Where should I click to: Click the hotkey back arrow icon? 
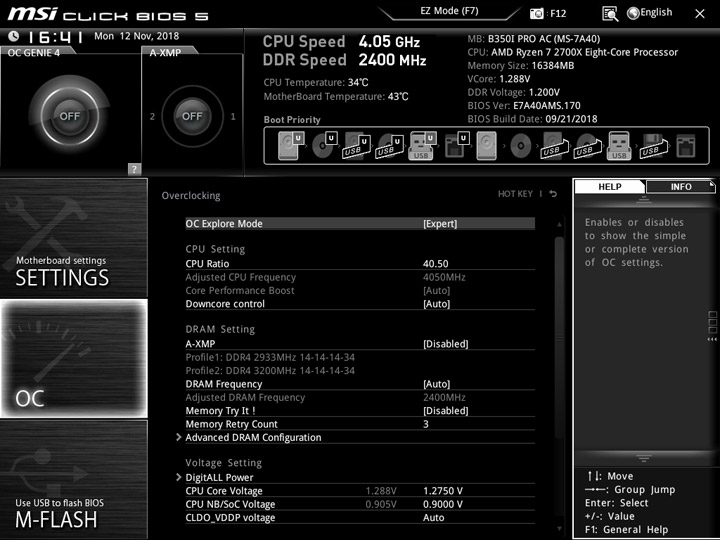(553, 194)
